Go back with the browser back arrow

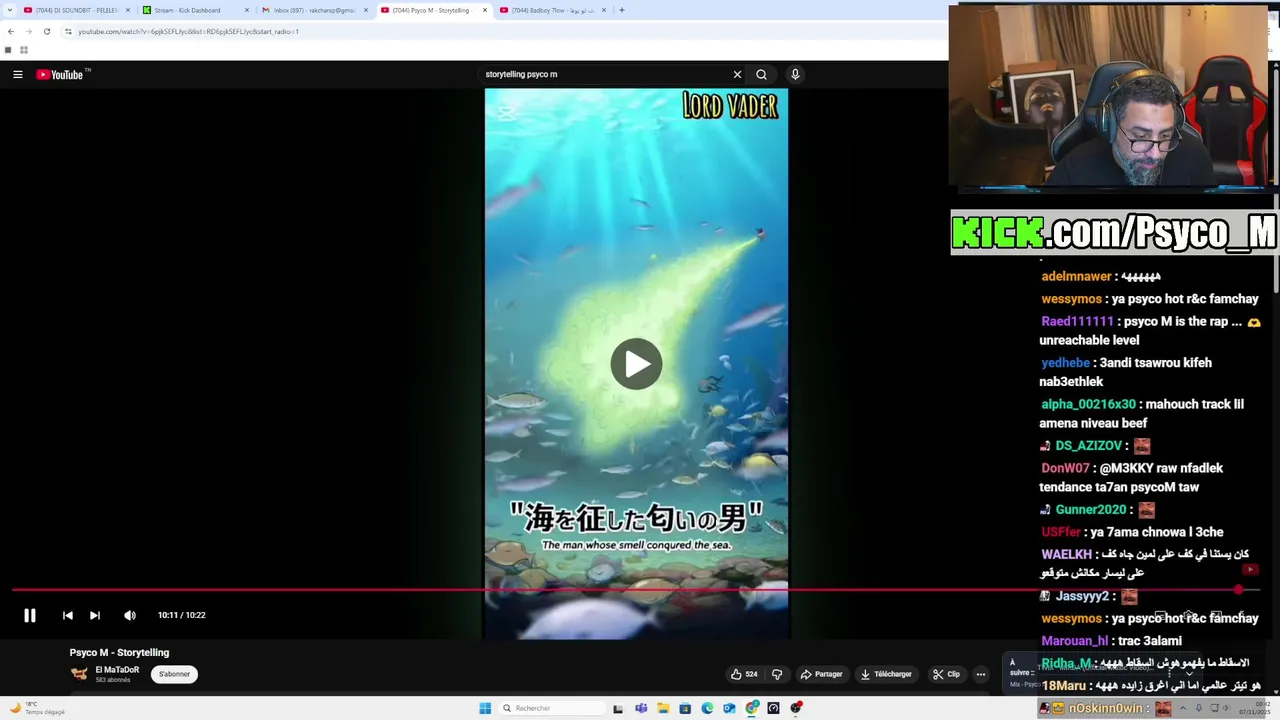click(x=10, y=31)
